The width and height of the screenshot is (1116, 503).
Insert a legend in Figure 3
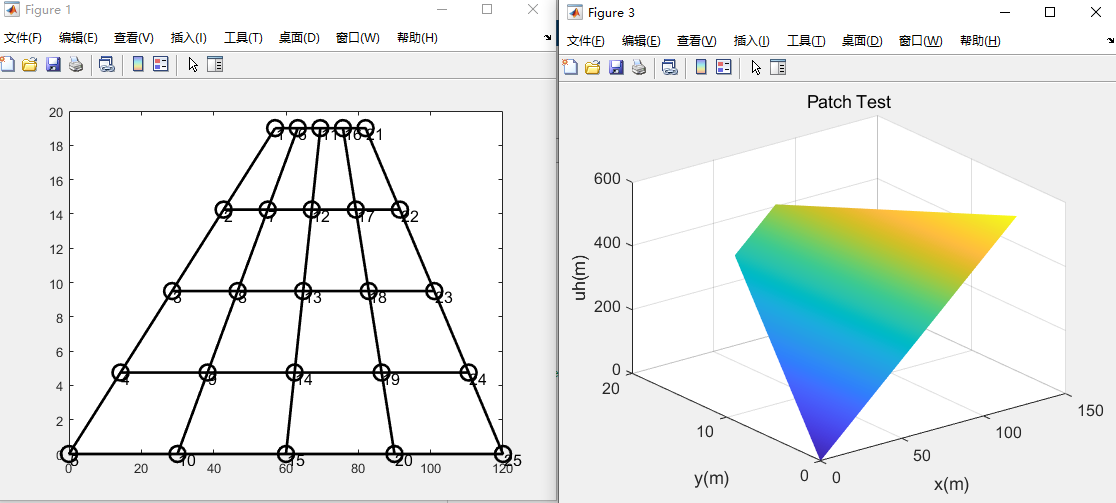724,68
